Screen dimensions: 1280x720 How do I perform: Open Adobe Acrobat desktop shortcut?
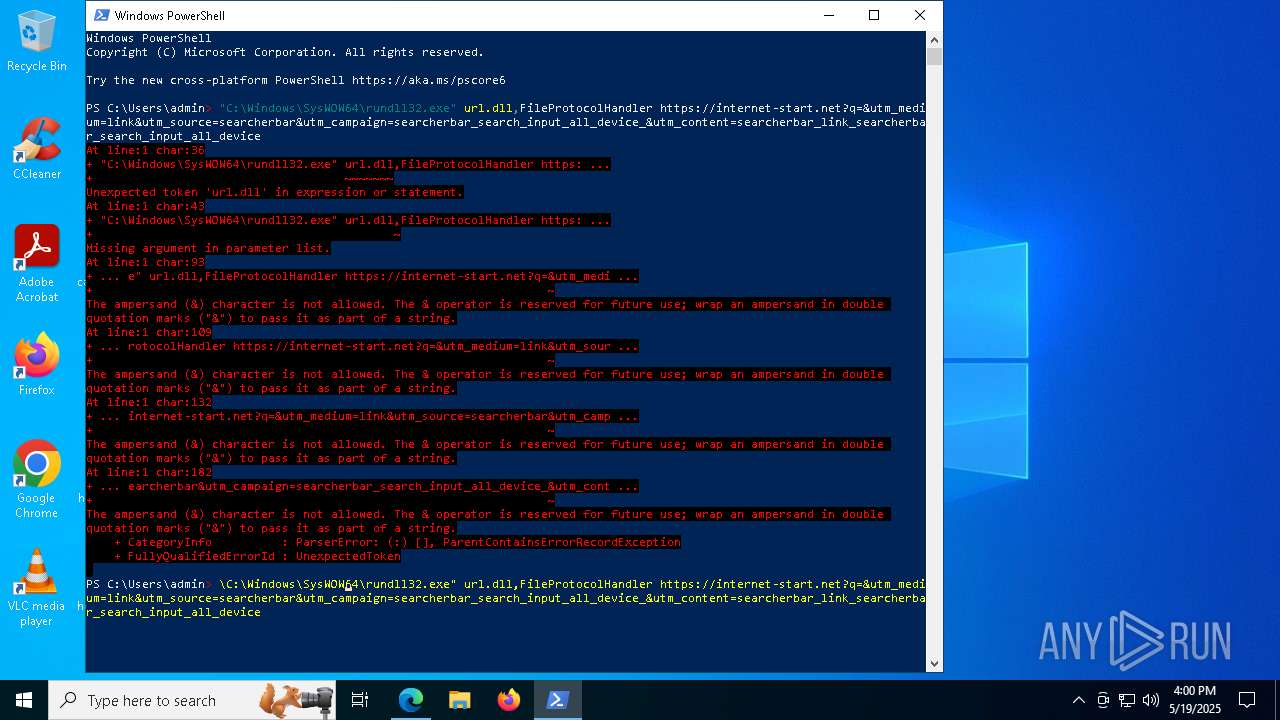pyautogui.click(x=37, y=264)
